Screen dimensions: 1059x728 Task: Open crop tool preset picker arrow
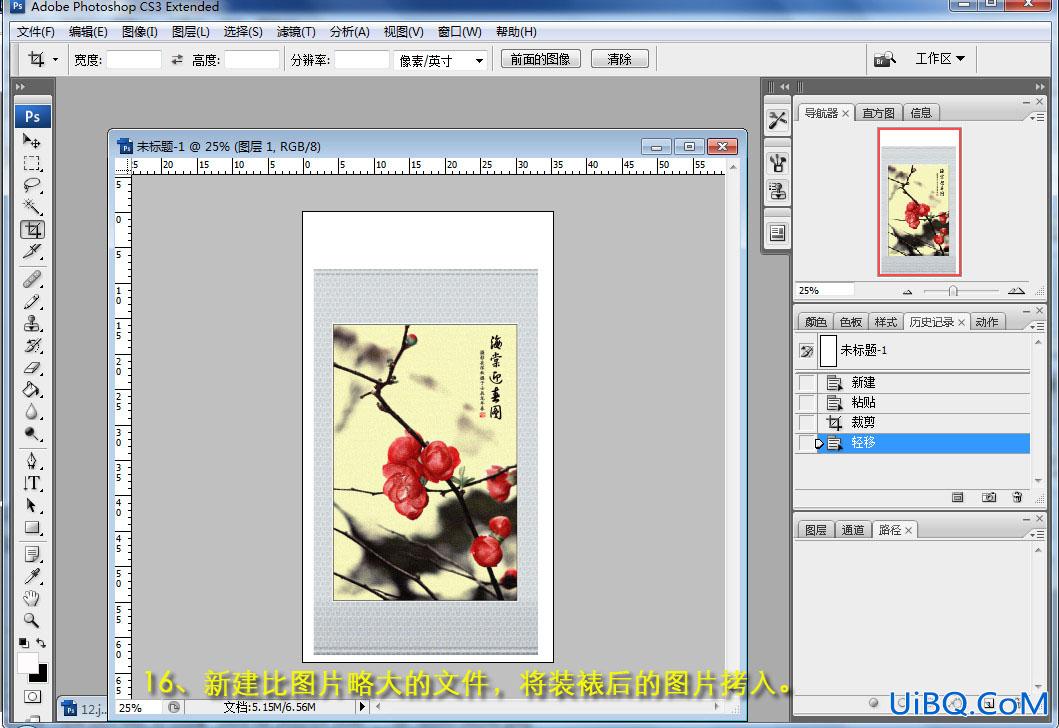(55, 59)
